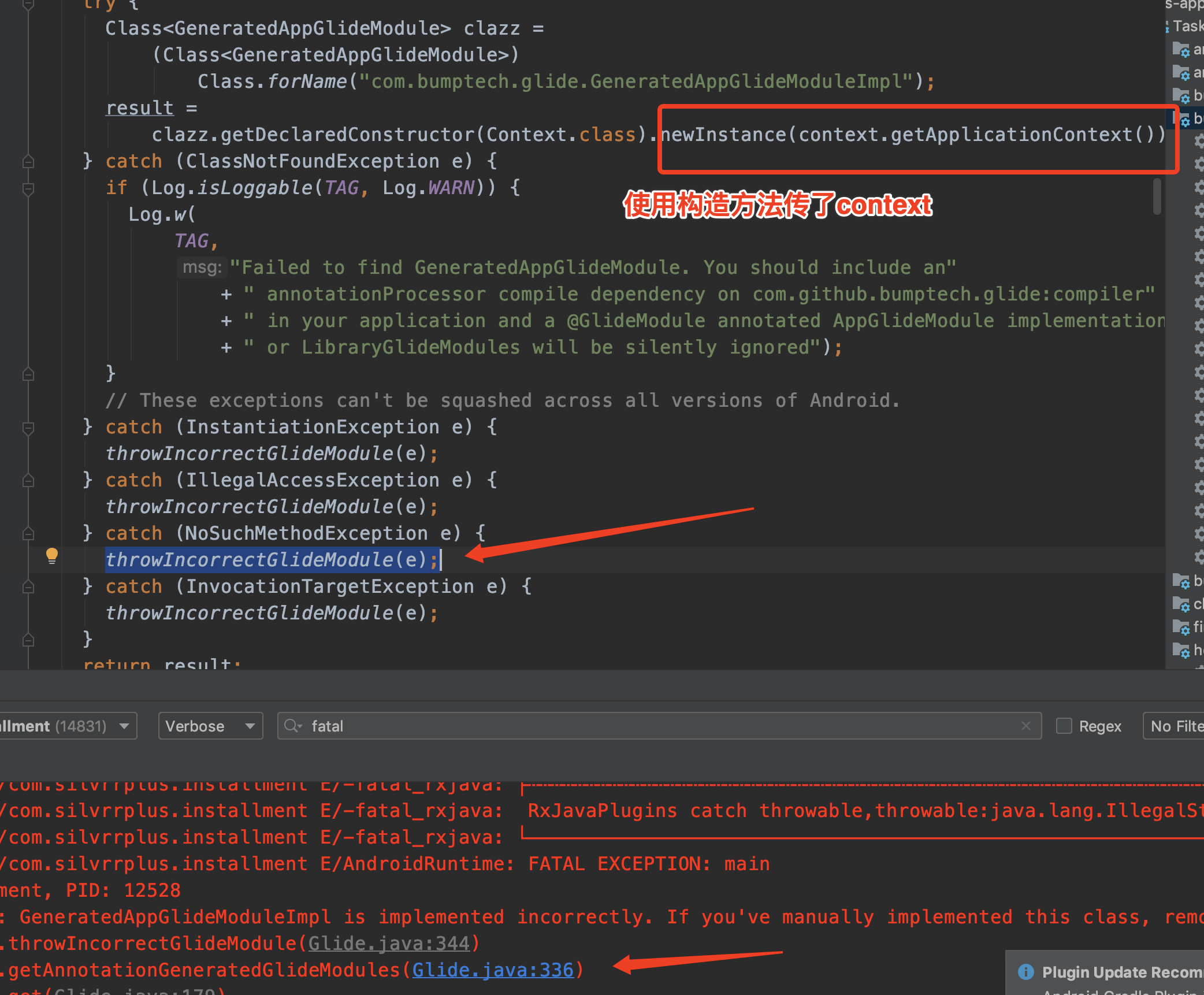The width and height of the screenshot is (1204, 995).
Task: Click the search magnifier in the Logcat filter
Action: [x=292, y=726]
